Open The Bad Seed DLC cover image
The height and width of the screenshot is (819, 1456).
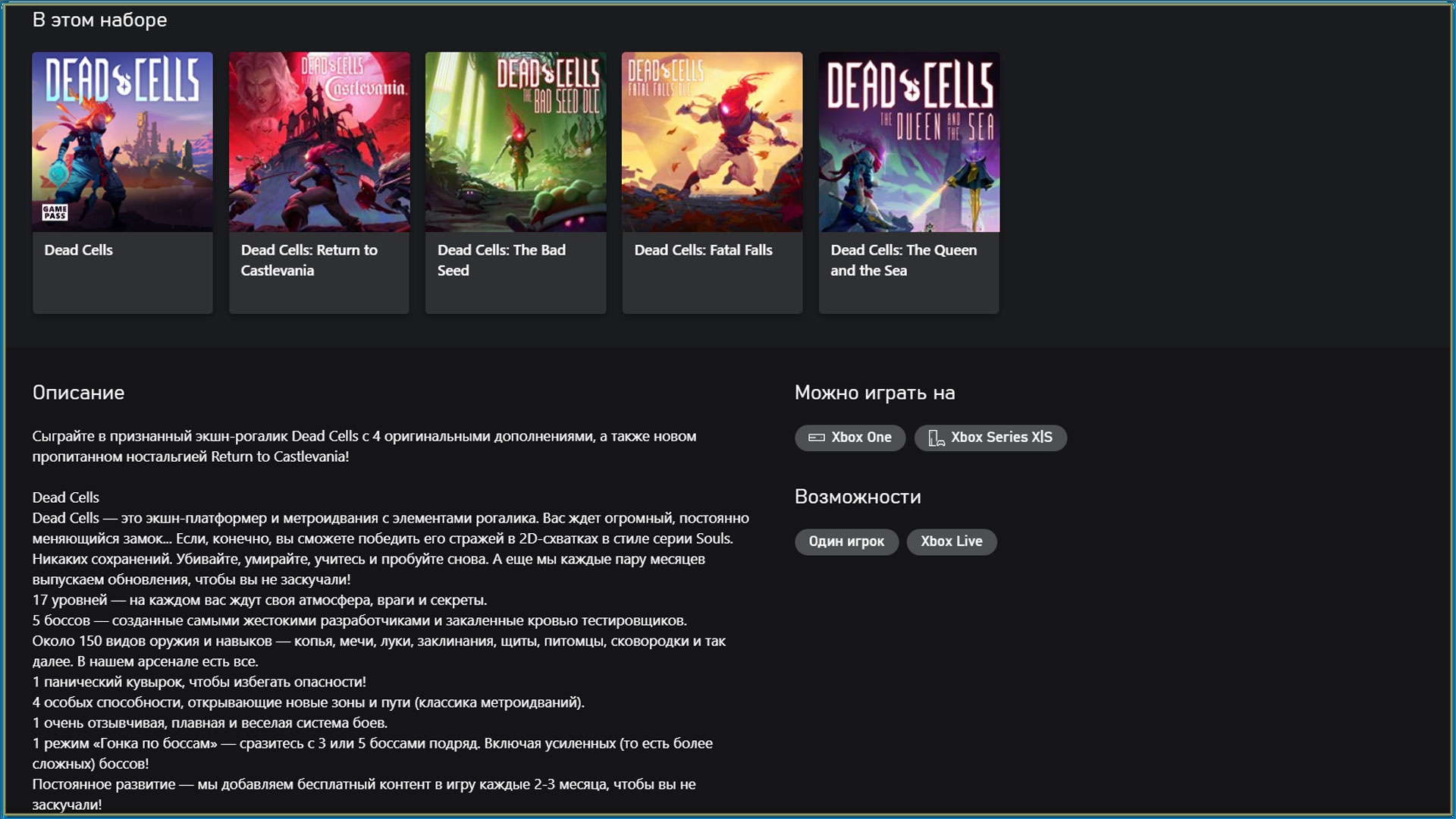coord(516,142)
